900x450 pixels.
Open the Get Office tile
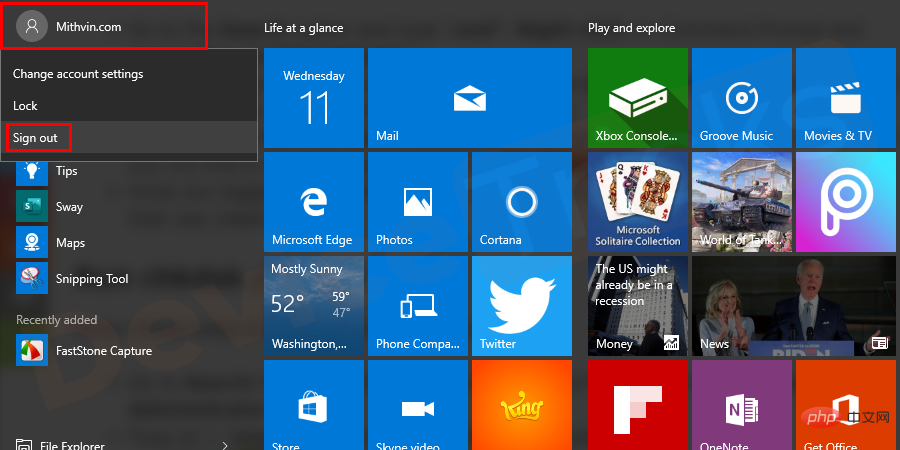845,405
